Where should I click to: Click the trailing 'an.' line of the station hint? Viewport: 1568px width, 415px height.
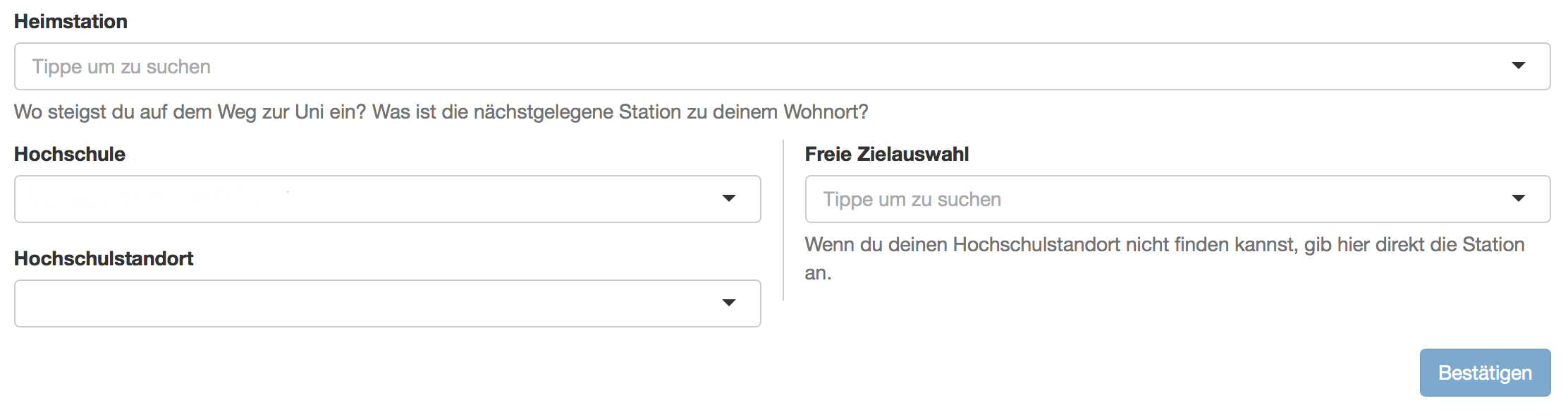819,273
